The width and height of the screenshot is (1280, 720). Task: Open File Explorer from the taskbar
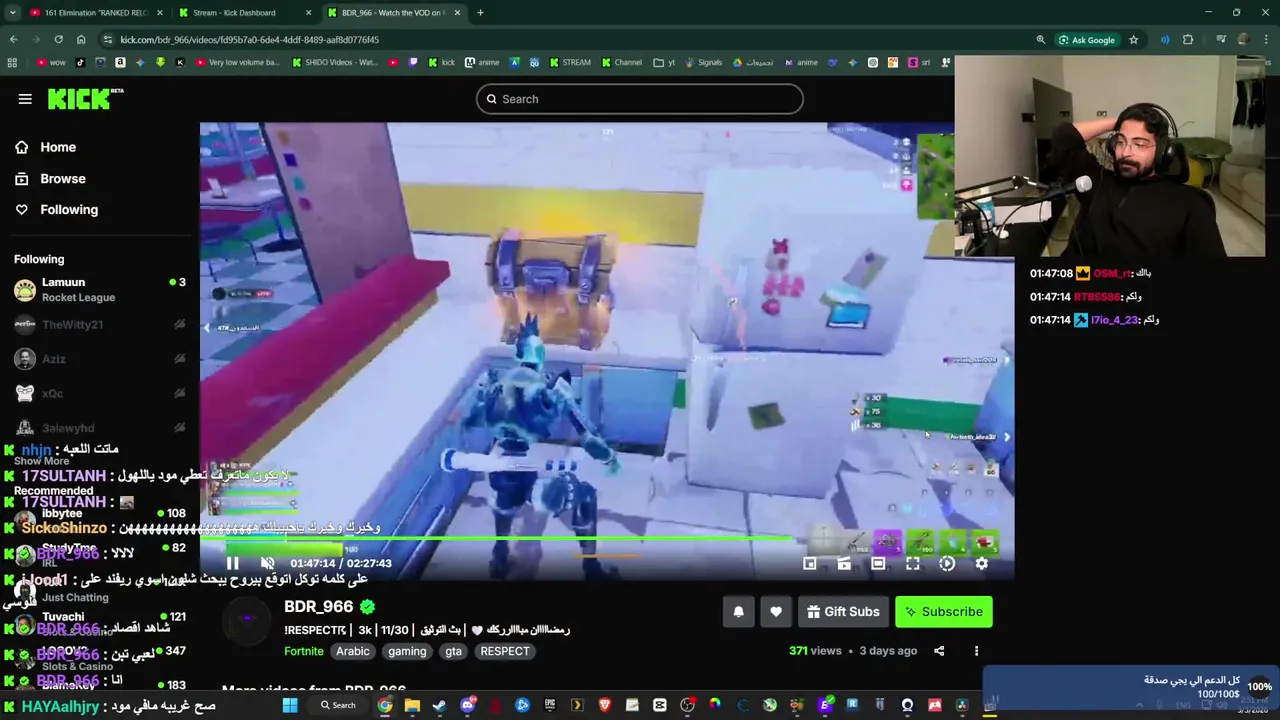click(412, 705)
